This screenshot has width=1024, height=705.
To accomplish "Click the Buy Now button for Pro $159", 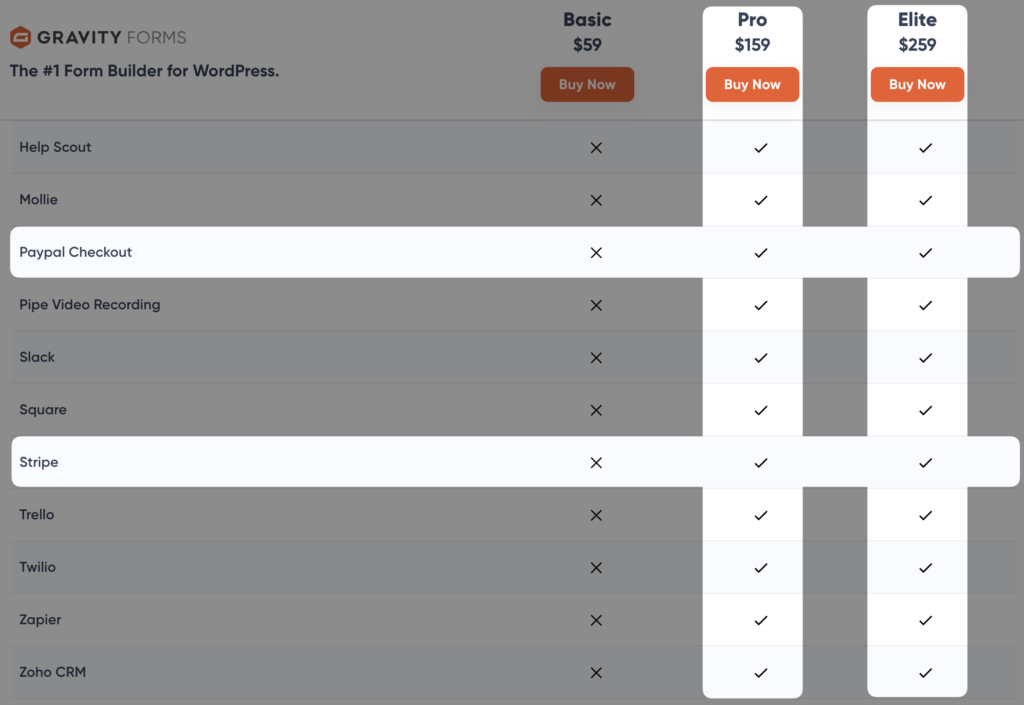I will pyautogui.click(x=752, y=84).
